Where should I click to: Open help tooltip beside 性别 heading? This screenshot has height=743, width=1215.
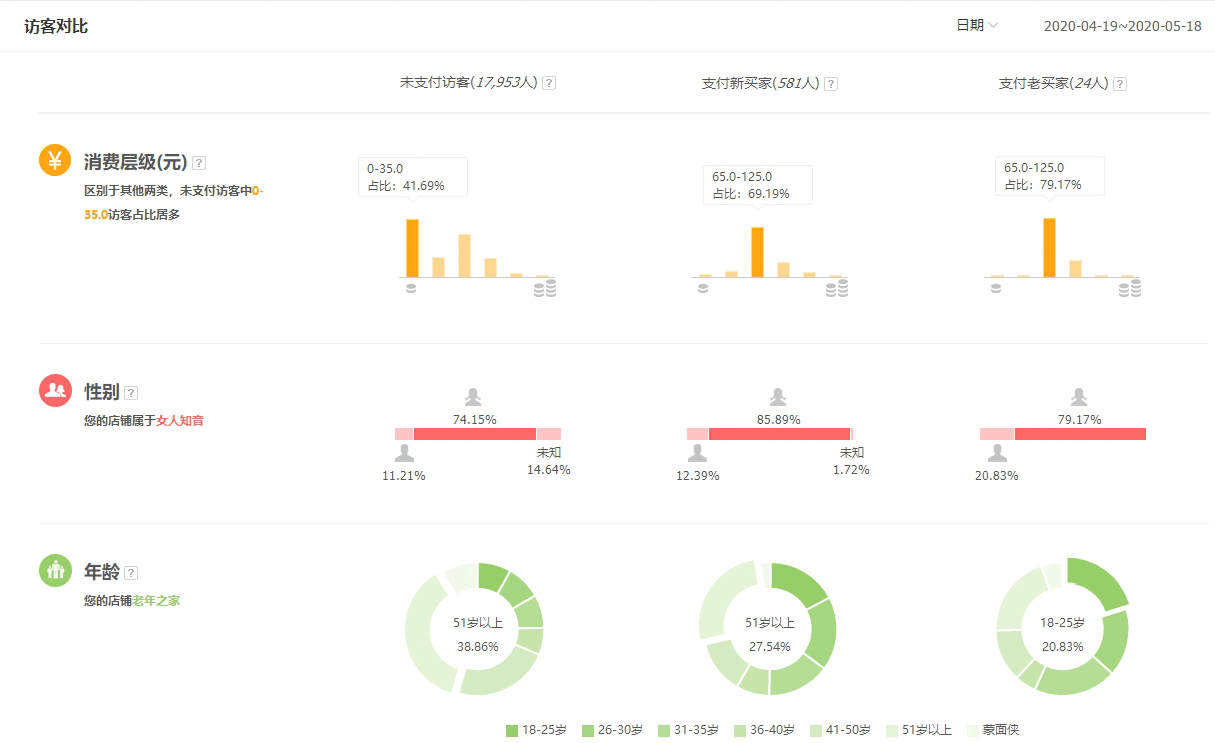point(131,393)
